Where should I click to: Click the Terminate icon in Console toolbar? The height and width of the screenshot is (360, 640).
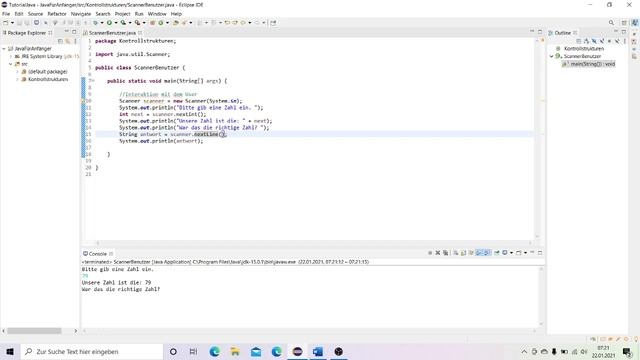pos(430,253)
